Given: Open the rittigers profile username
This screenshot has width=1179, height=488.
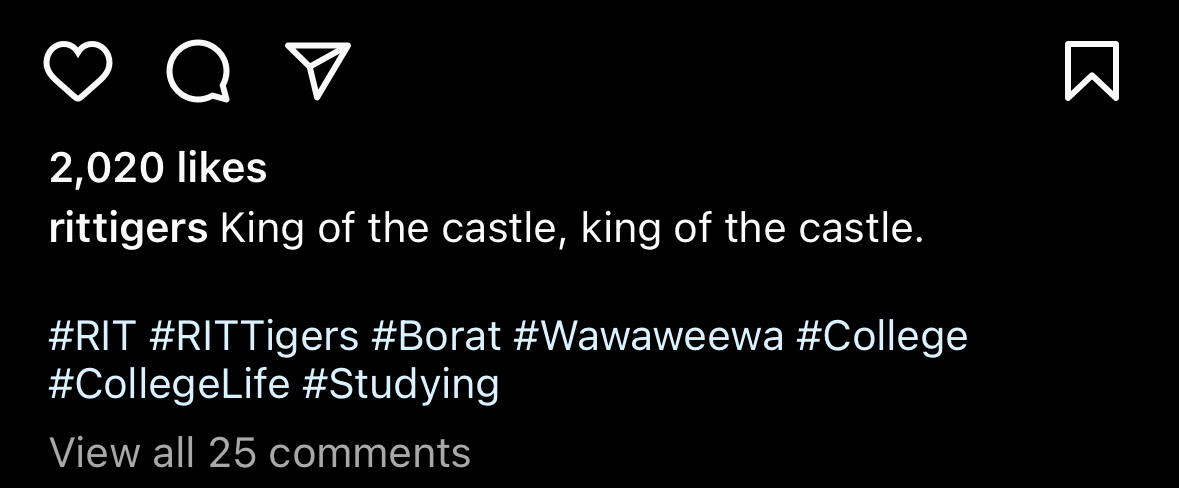Looking at the screenshot, I should pyautogui.click(x=128, y=230).
